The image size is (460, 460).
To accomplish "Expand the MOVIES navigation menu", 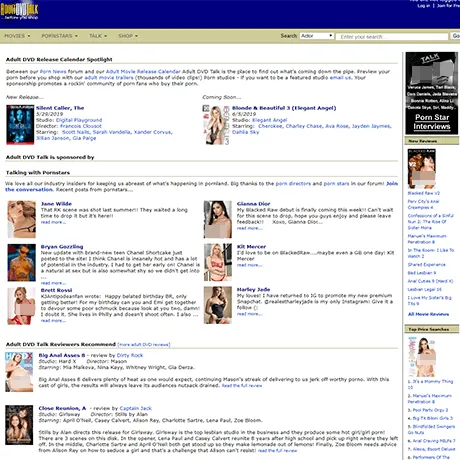I will point(17,36).
